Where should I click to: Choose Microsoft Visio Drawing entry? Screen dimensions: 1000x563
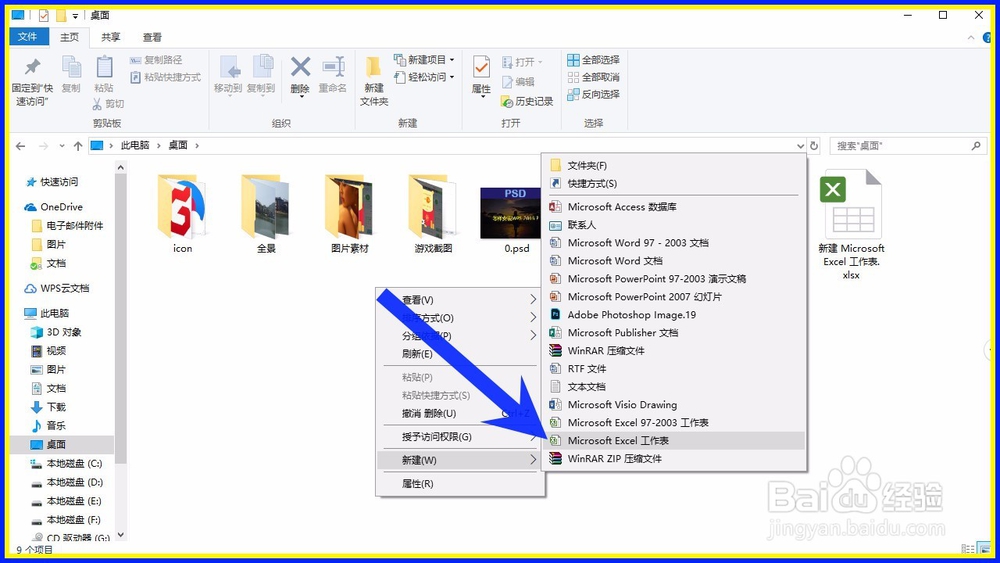(x=673, y=404)
